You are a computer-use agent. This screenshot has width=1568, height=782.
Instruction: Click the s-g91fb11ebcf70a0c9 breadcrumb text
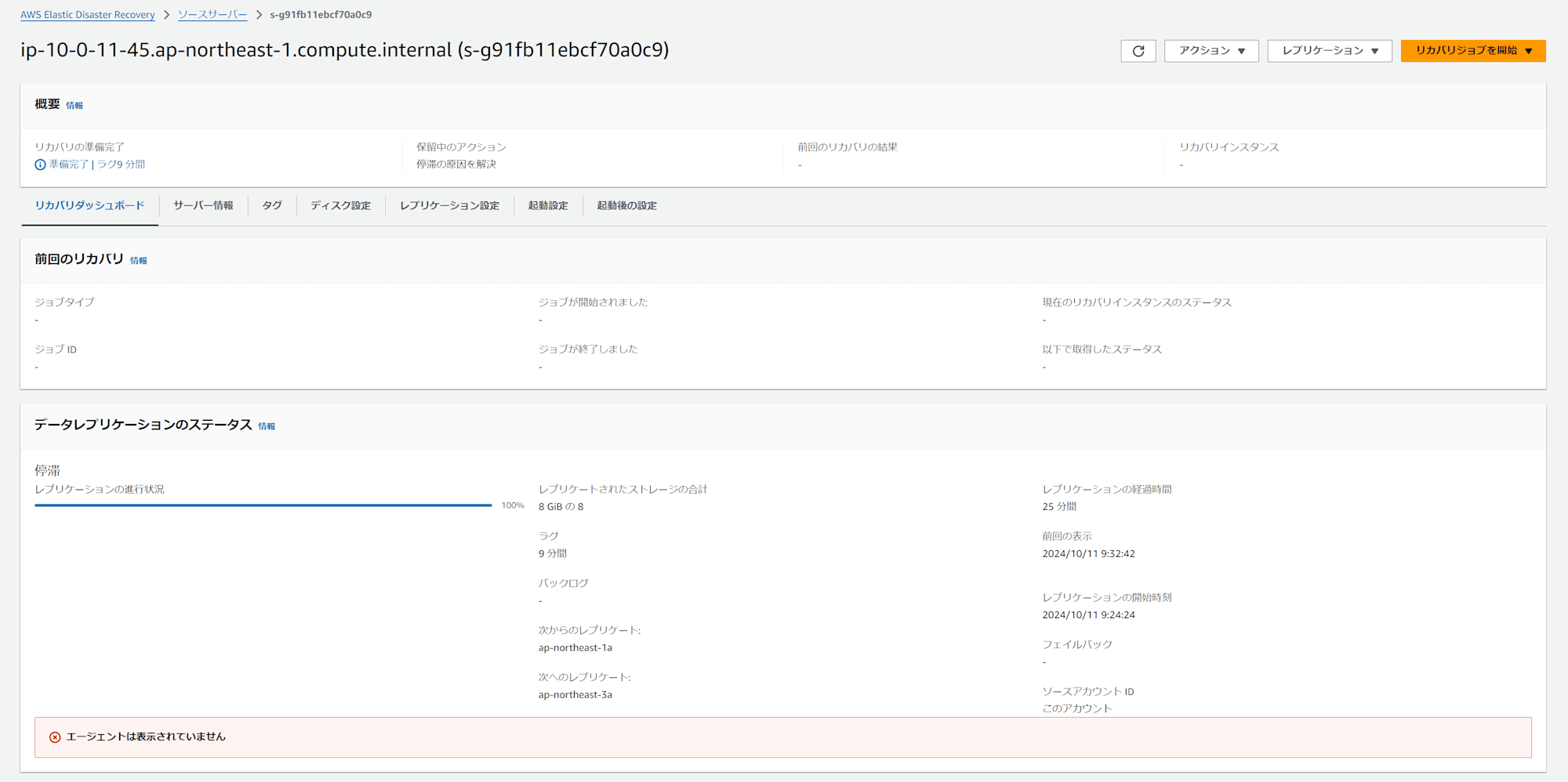coord(321,15)
